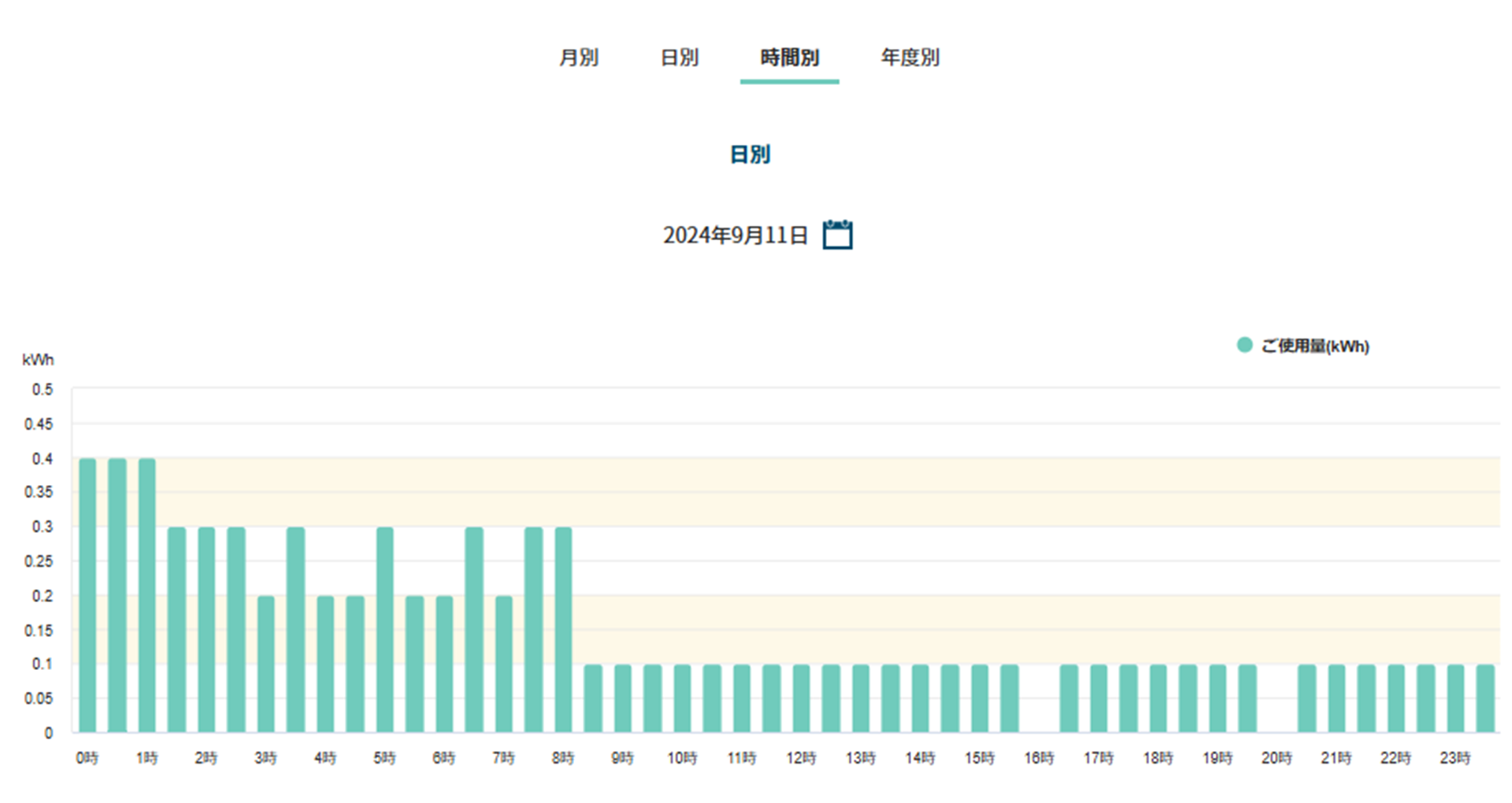Open the 年度別 tab
The width and height of the screenshot is (1512, 803).
pos(910,57)
